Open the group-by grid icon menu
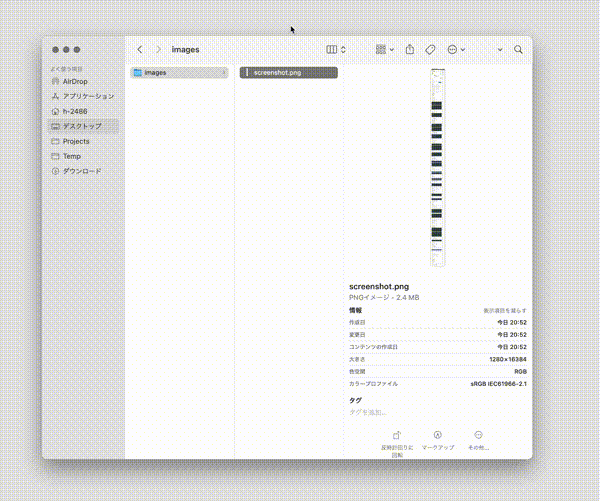This screenshot has height=501, width=600. (x=381, y=49)
